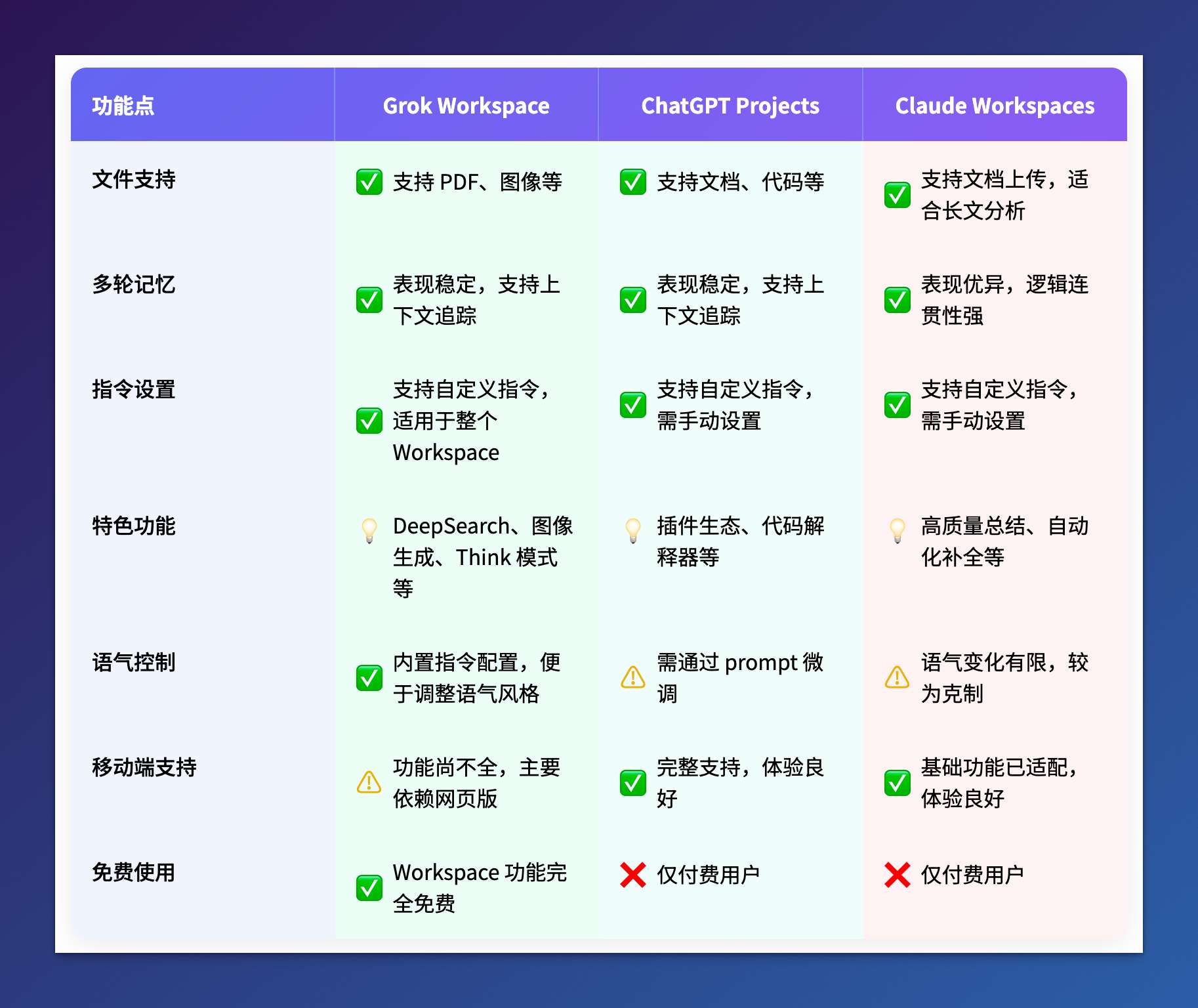
Task: Click the text 需通过 prompt 微调
Action: pos(740,678)
